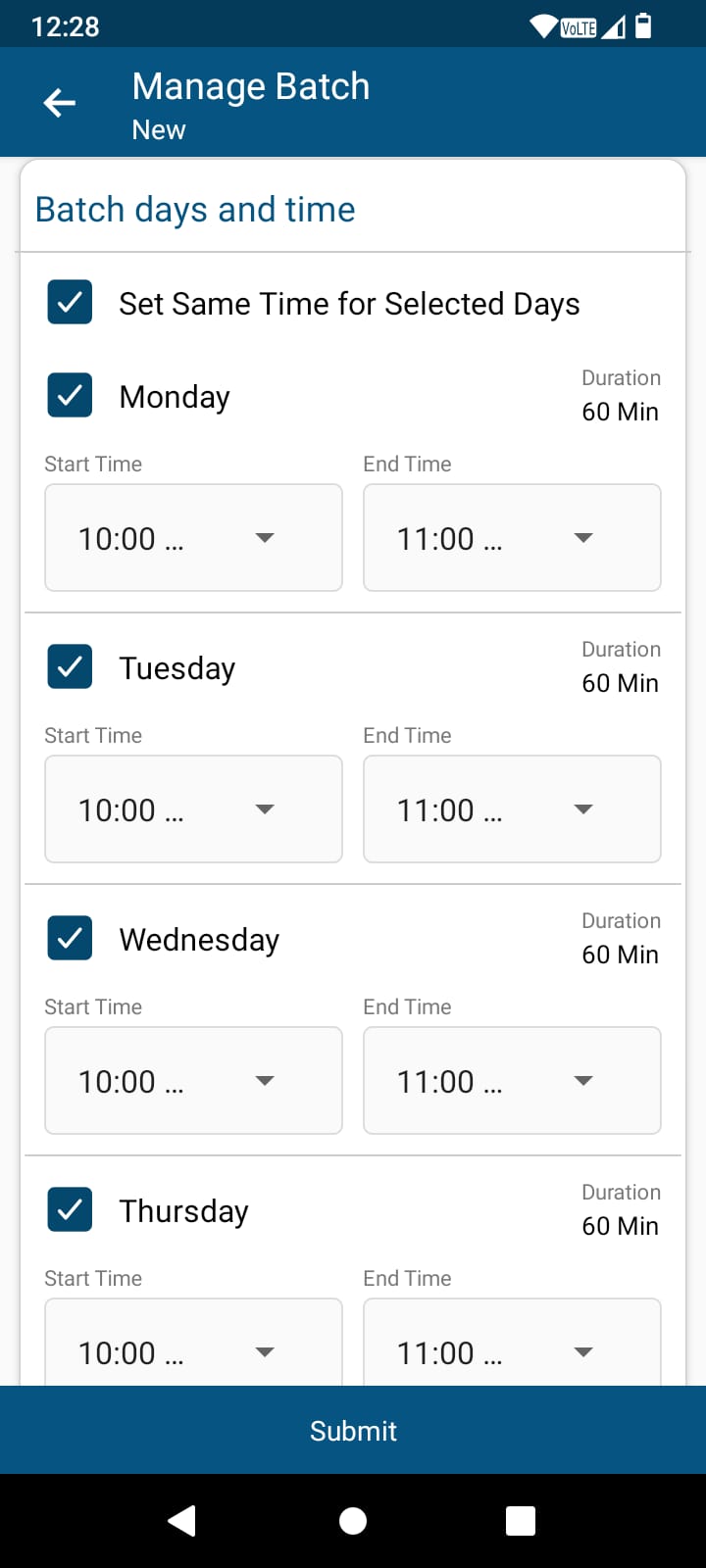This screenshot has width=706, height=1568.
Task: Deselect the Tuesday checkbox
Action: pos(70,666)
